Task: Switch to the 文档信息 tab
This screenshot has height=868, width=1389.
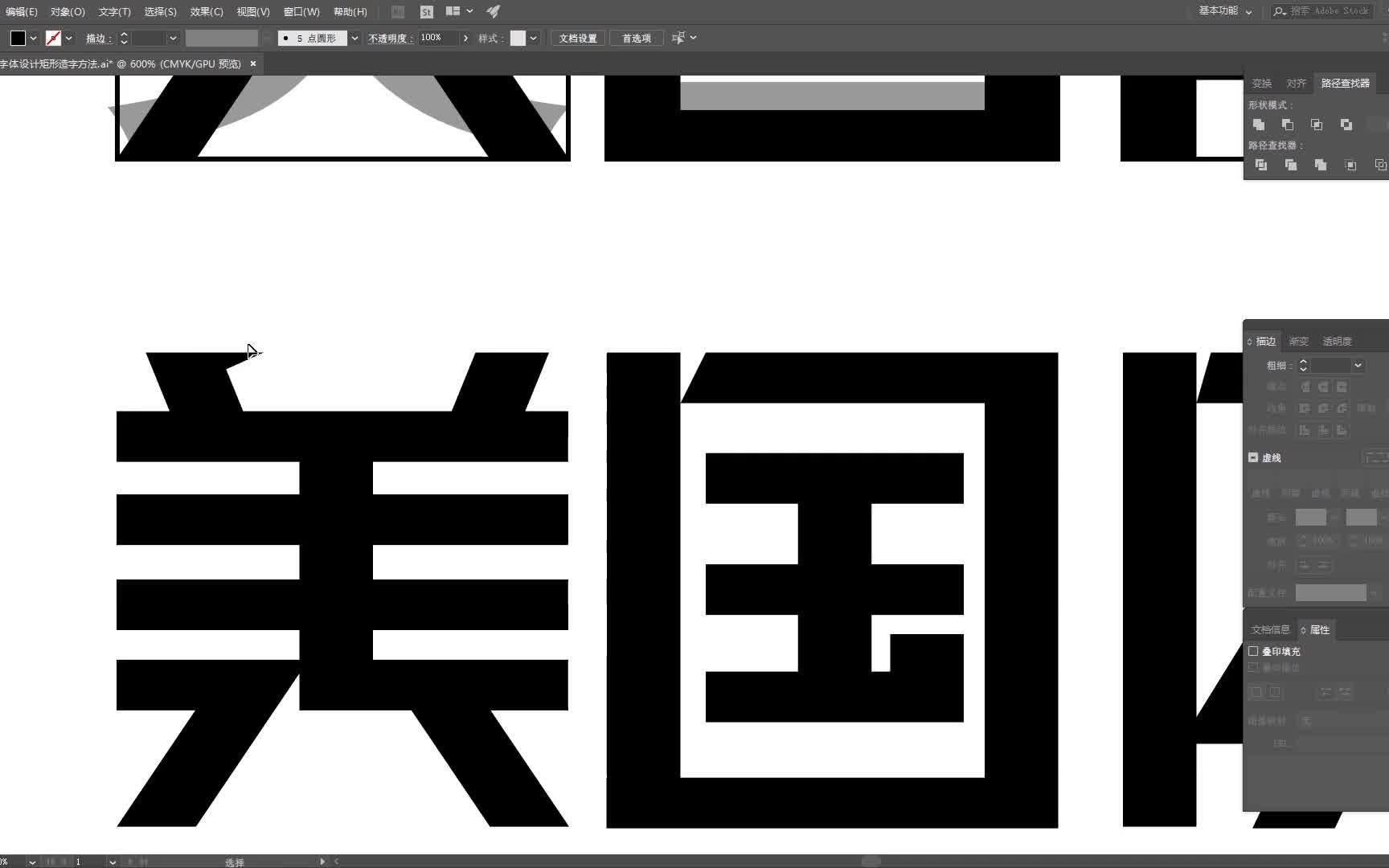Action: click(1270, 629)
